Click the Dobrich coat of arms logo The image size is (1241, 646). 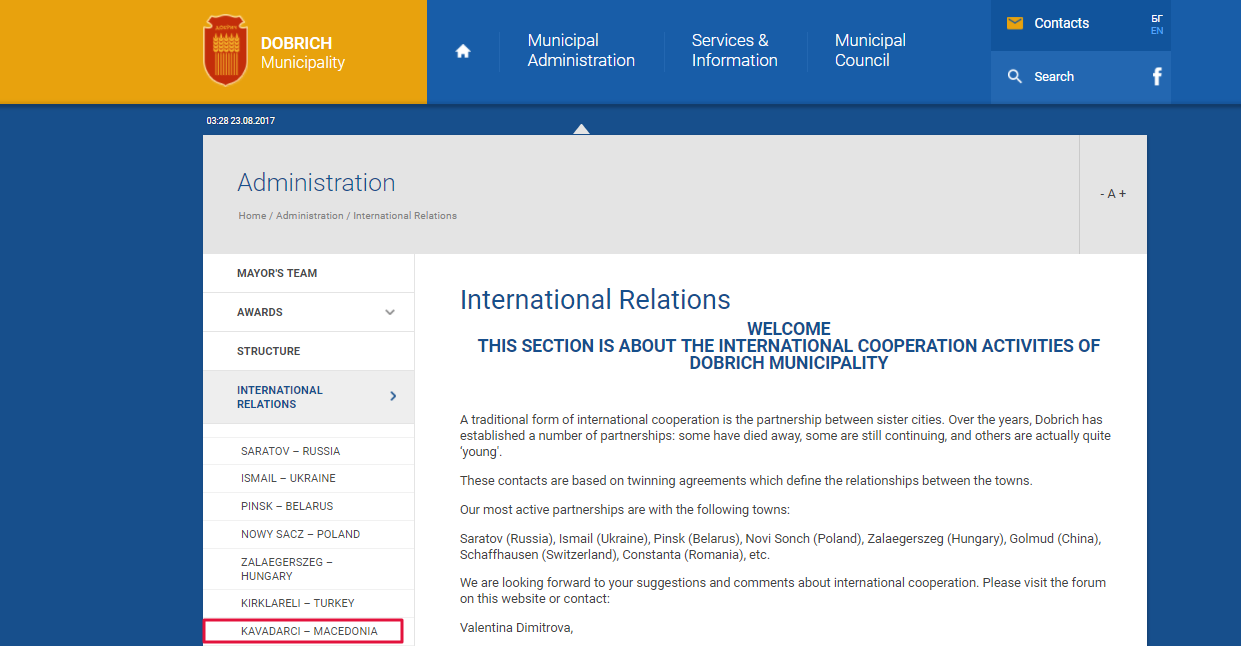point(225,50)
